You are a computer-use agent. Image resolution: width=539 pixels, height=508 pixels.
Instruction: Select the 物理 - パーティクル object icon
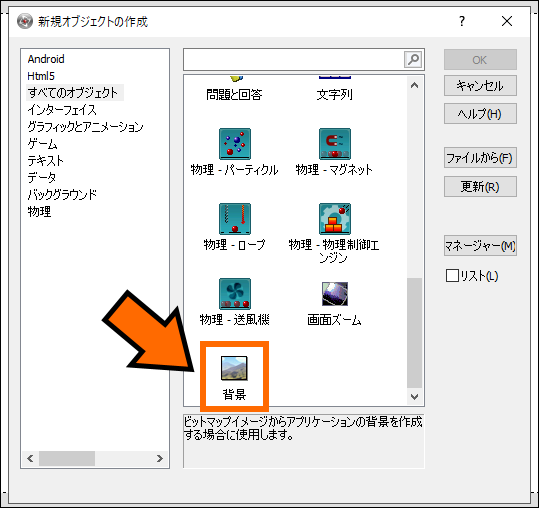coord(235,144)
